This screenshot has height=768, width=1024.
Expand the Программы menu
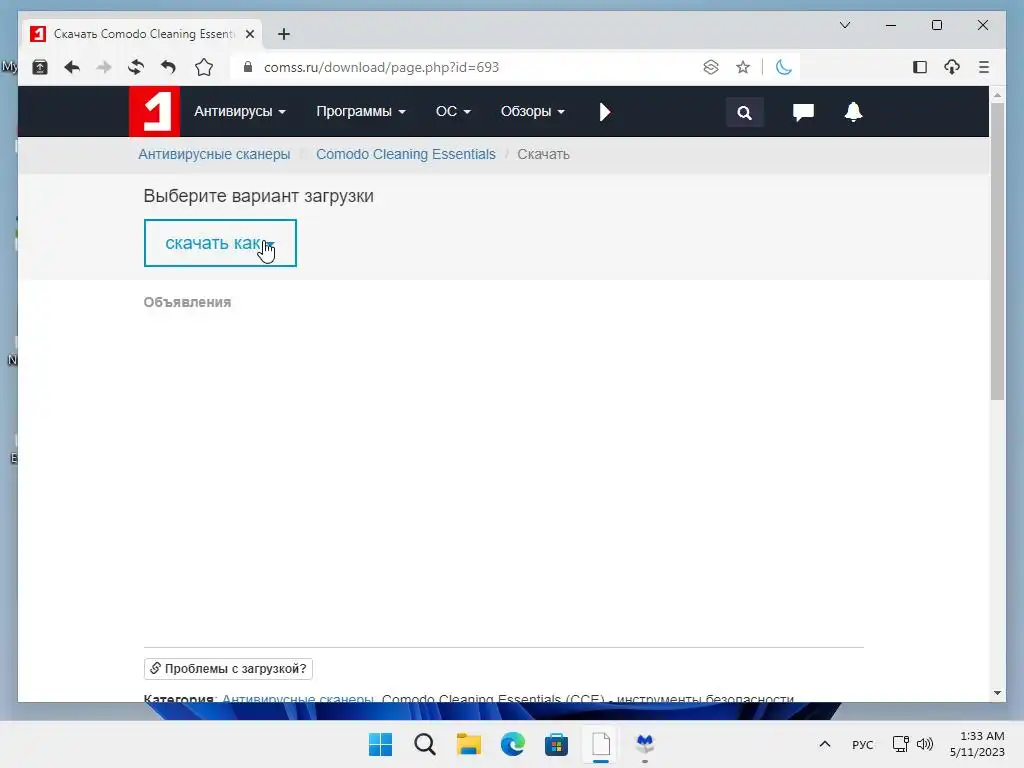click(x=360, y=112)
